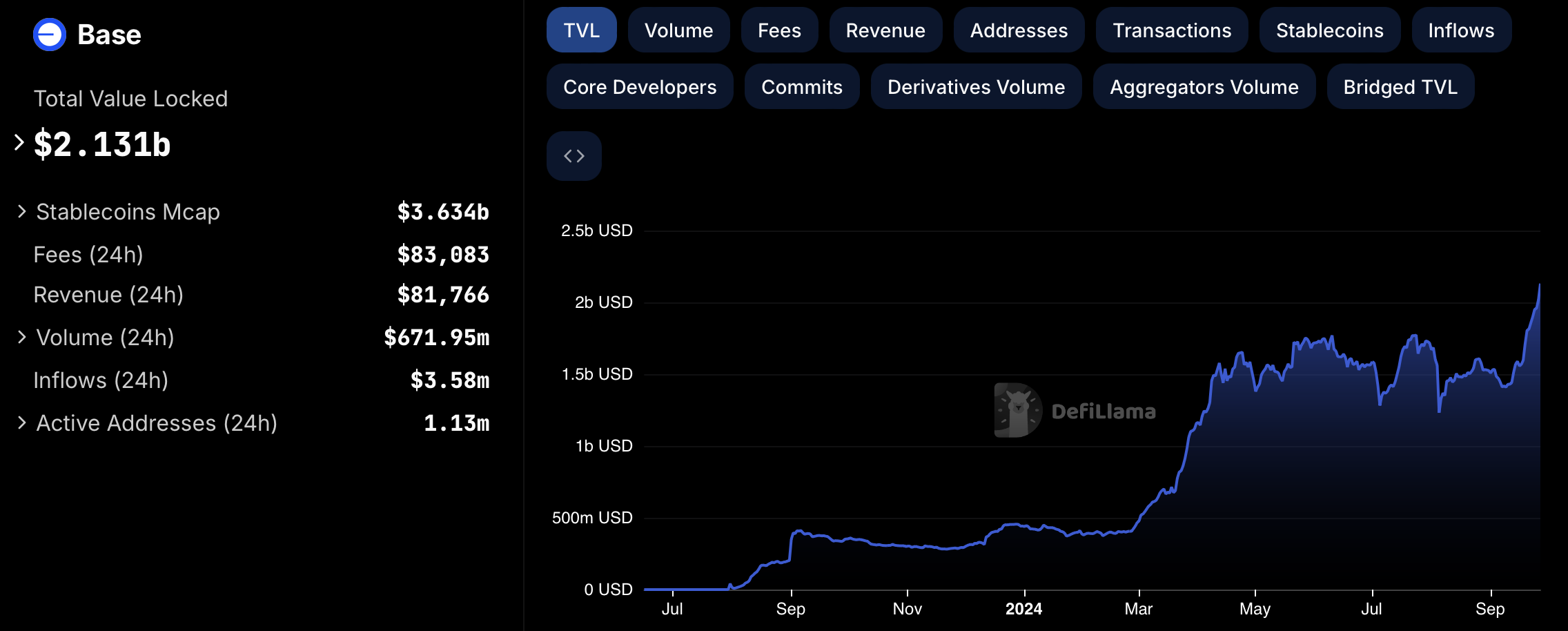Expand the Active Addresses (24h) row chevron
Viewport: 1568px width, 631px height.
[x=22, y=423]
